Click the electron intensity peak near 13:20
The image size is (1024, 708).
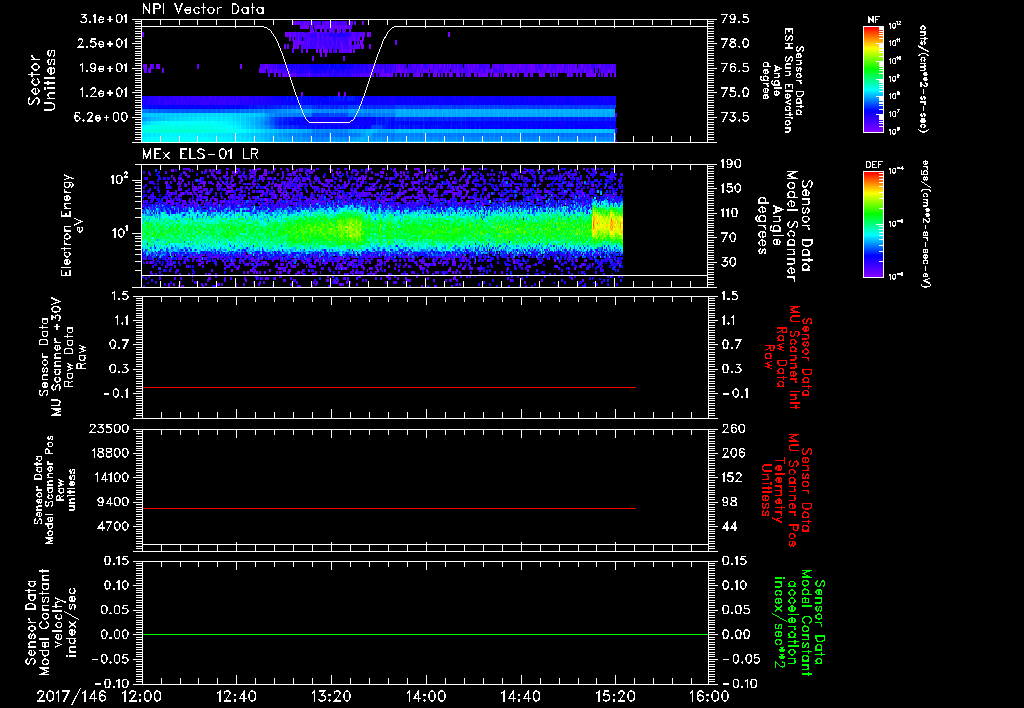(351, 229)
